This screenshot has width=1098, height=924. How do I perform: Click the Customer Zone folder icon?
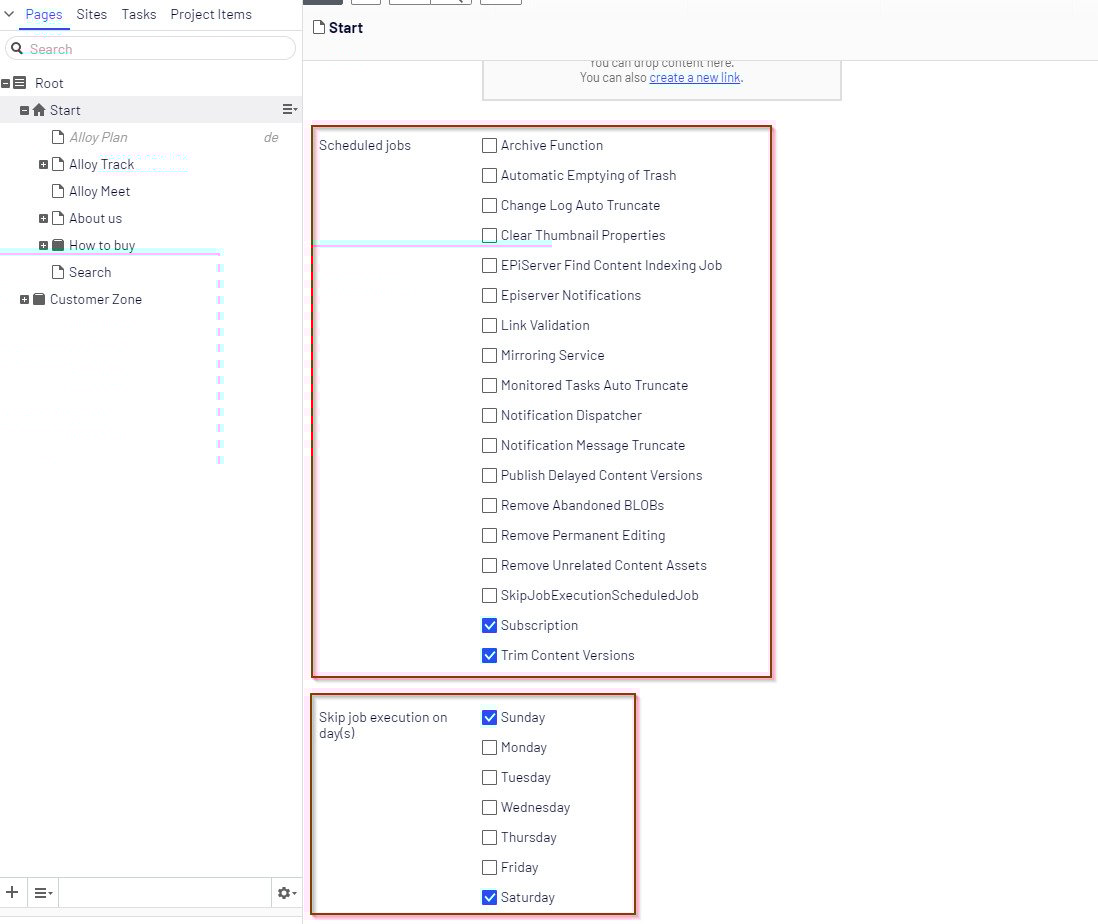click(x=39, y=299)
